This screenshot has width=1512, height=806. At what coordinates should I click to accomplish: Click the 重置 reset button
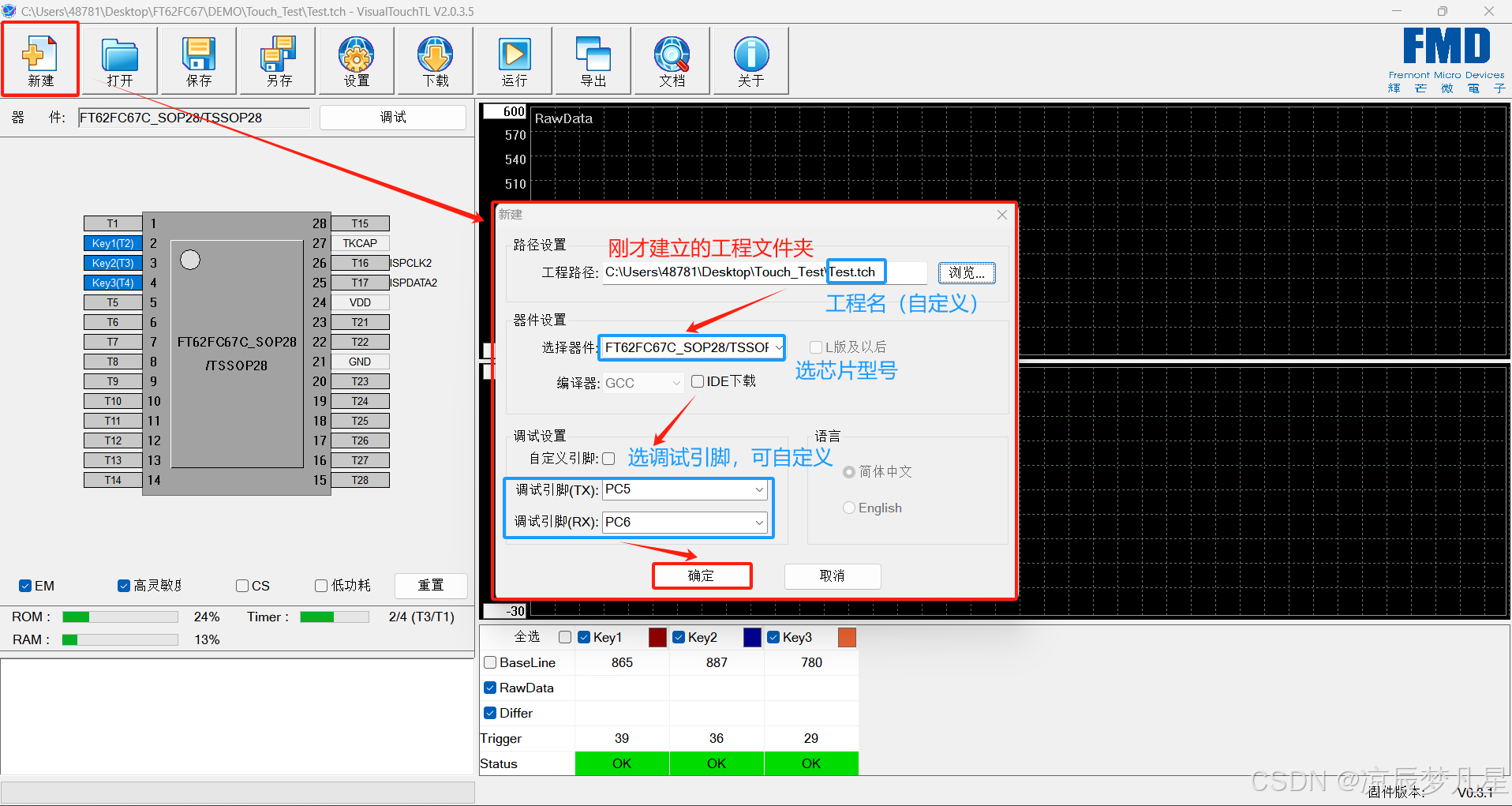pyautogui.click(x=431, y=585)
